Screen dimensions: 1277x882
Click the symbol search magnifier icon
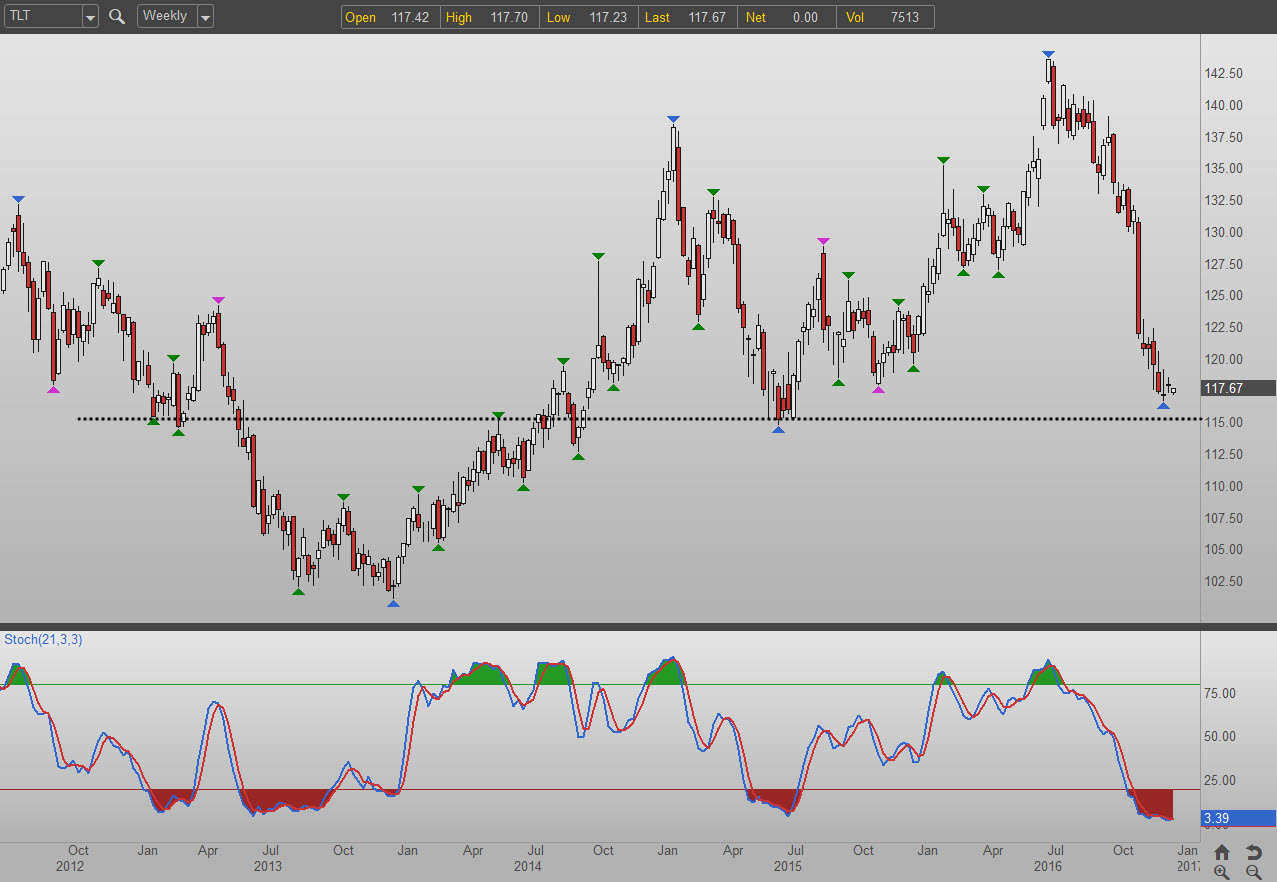click(x=117, y=16)
